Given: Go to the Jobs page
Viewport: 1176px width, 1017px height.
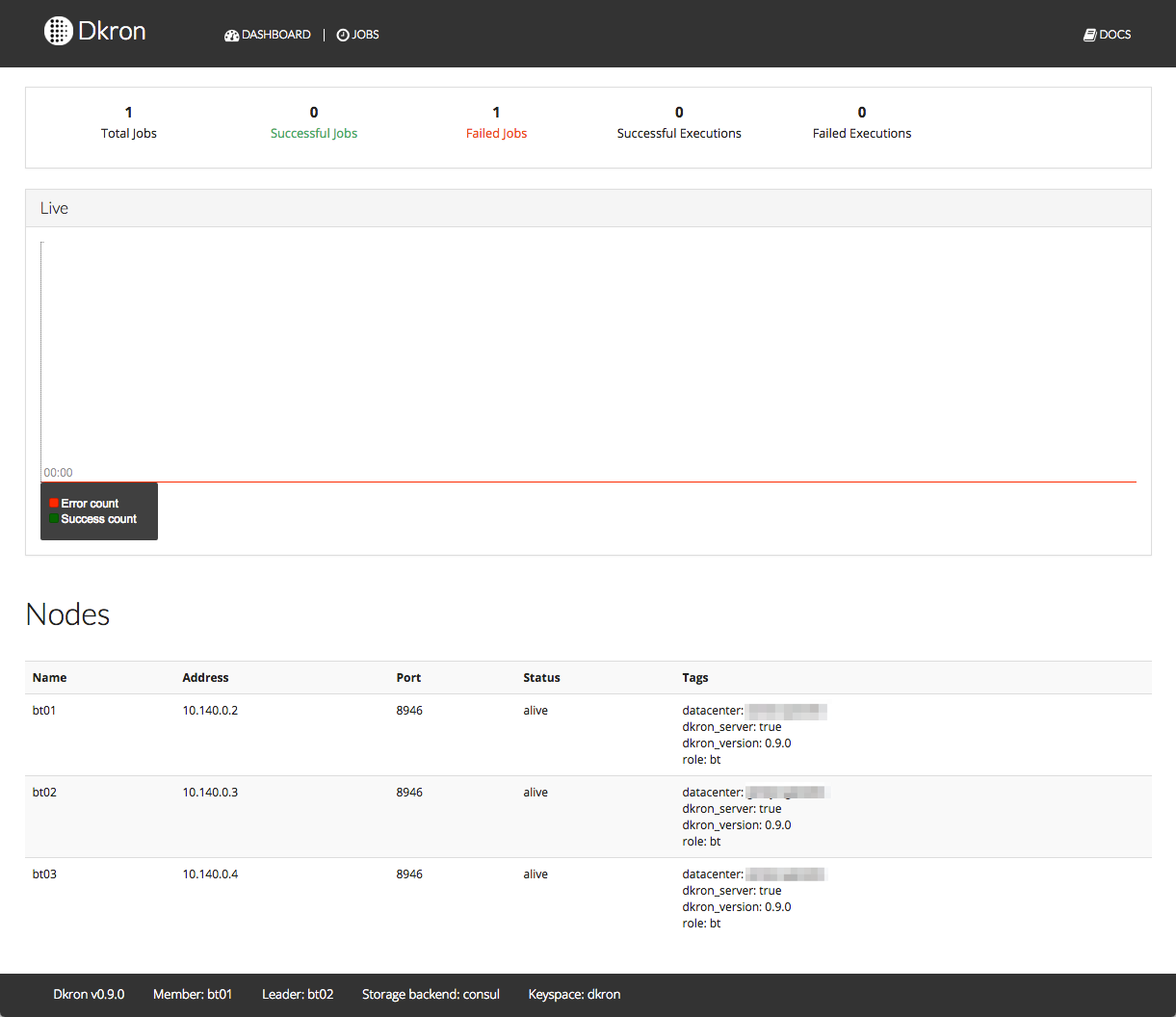Looking at the screenshot, I should pos(365,35).
